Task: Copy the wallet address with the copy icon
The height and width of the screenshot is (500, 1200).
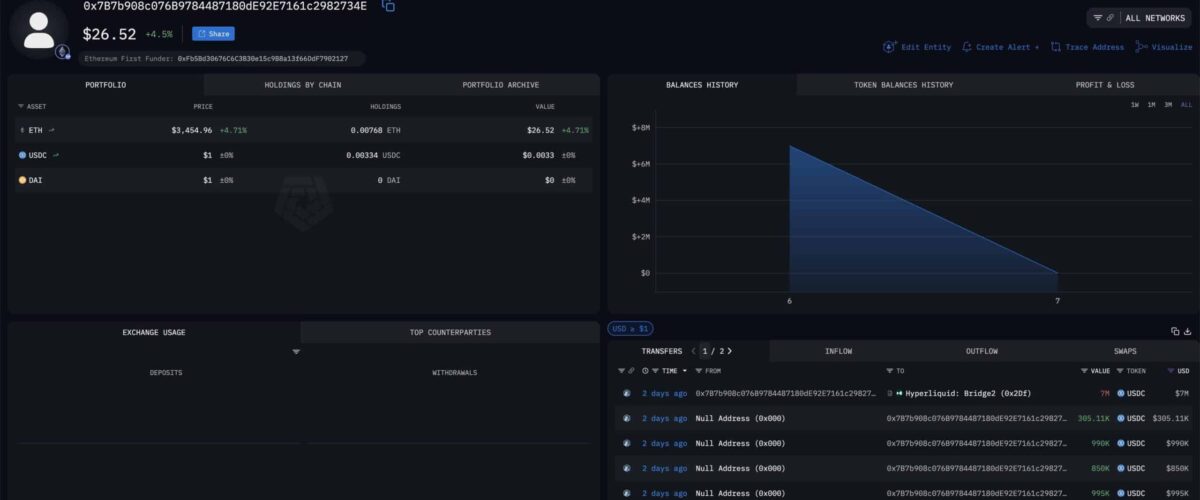Action: tap(388, 6)
